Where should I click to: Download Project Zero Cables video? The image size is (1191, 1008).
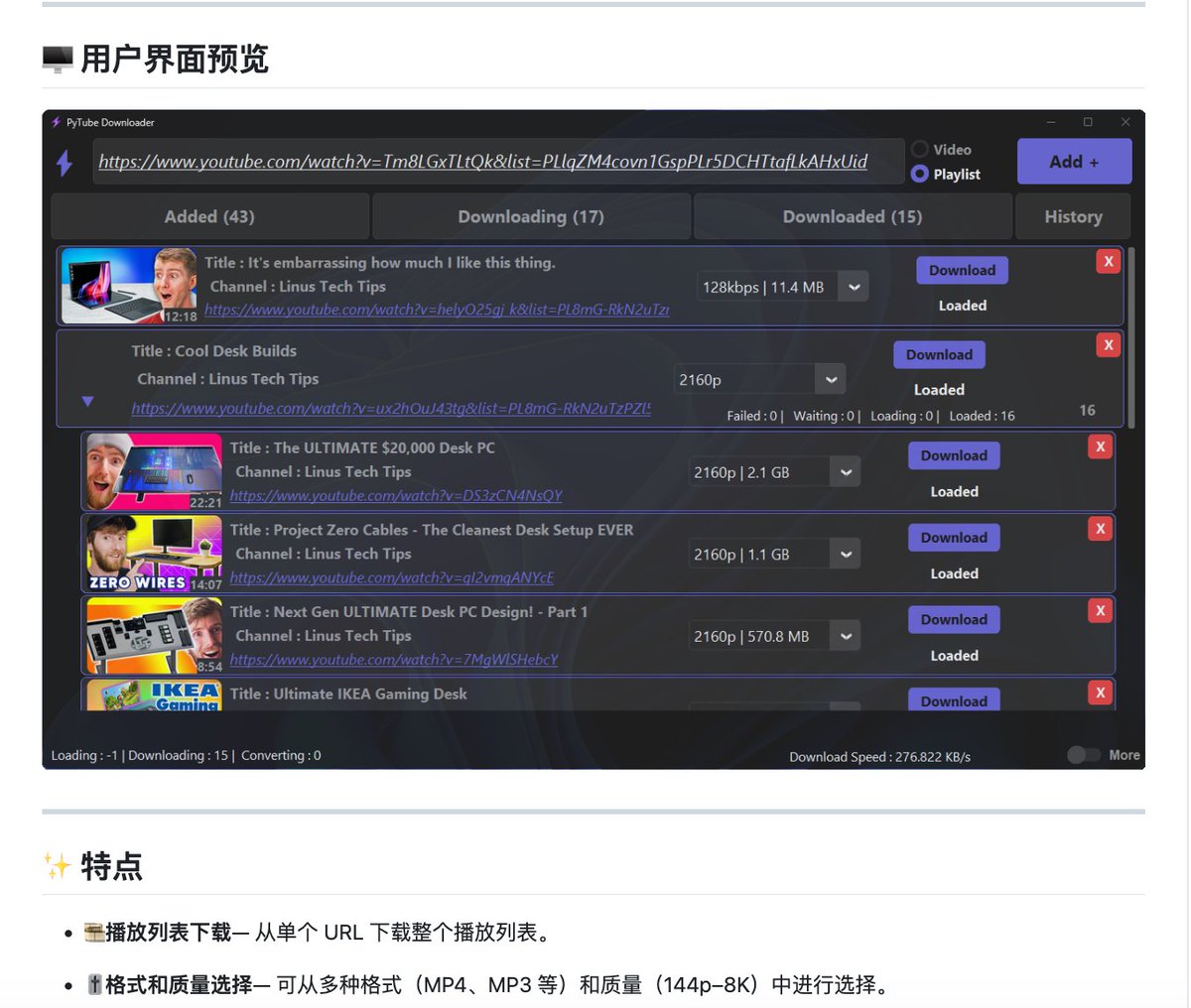(x=954, y=537)
